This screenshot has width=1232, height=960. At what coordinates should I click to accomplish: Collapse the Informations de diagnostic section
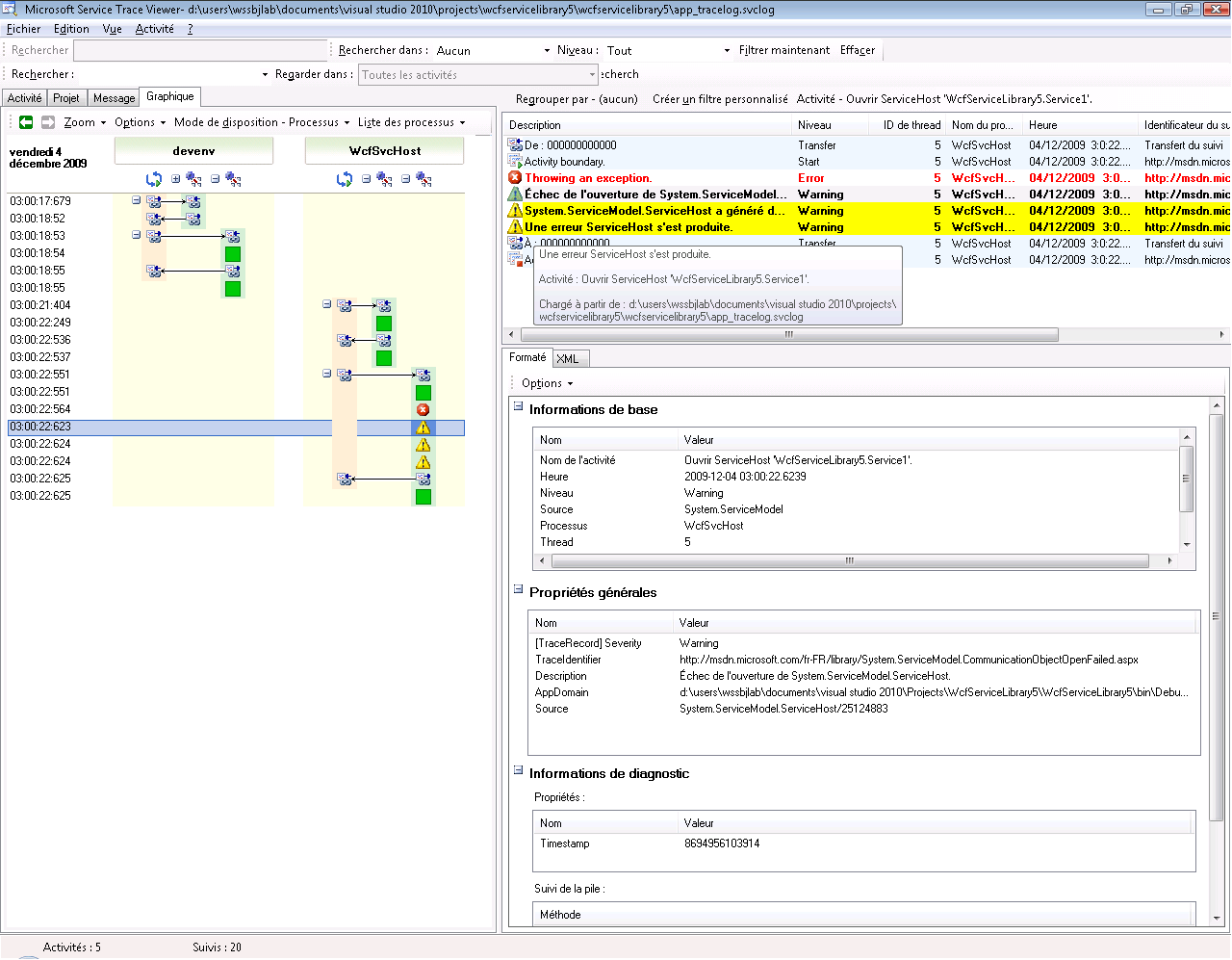(x=519, y=770)
